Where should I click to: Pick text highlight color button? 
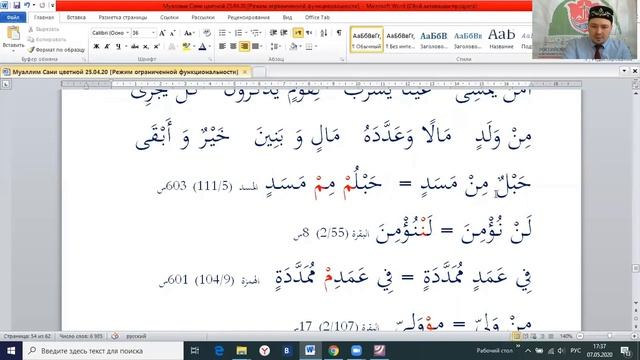coord(186,47)
